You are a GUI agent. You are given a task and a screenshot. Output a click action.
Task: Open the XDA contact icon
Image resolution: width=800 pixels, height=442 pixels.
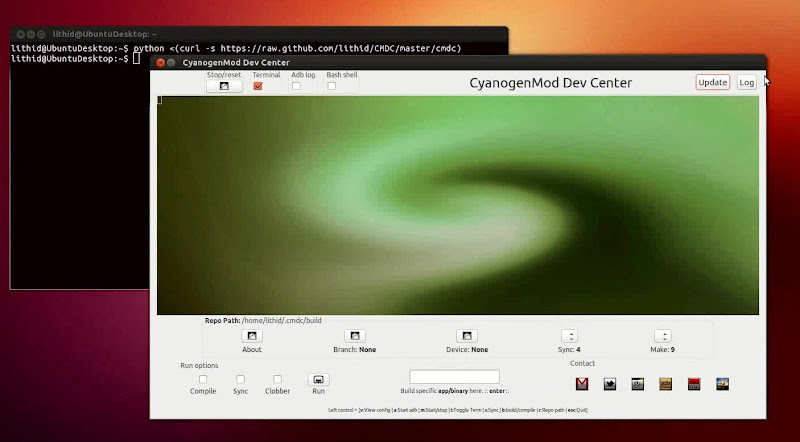(x=666, y=384)
